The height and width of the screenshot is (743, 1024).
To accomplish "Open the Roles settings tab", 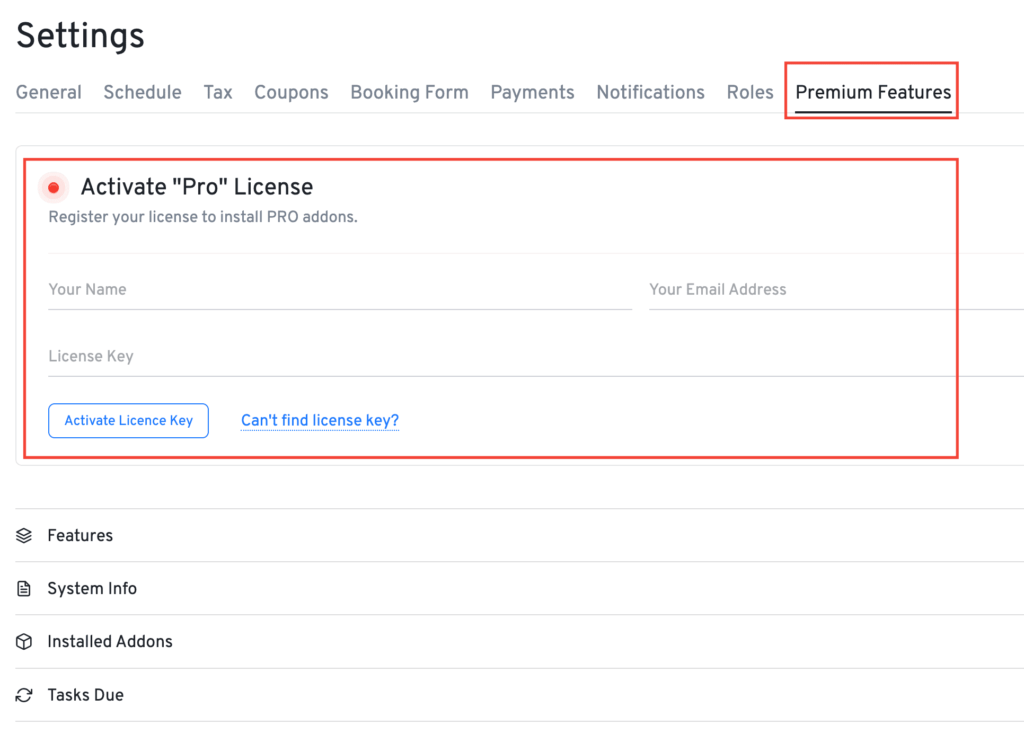I will pos(750,91).
